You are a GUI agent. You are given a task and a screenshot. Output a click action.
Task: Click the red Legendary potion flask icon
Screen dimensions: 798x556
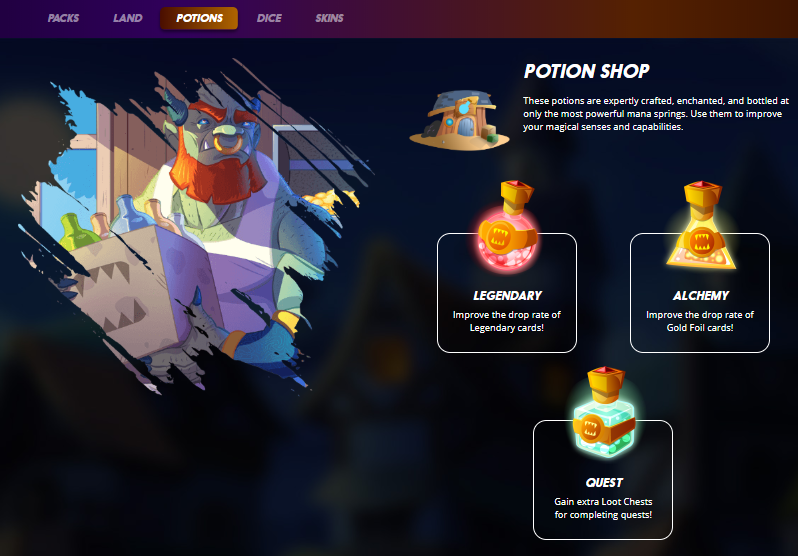tap(507, 226)
